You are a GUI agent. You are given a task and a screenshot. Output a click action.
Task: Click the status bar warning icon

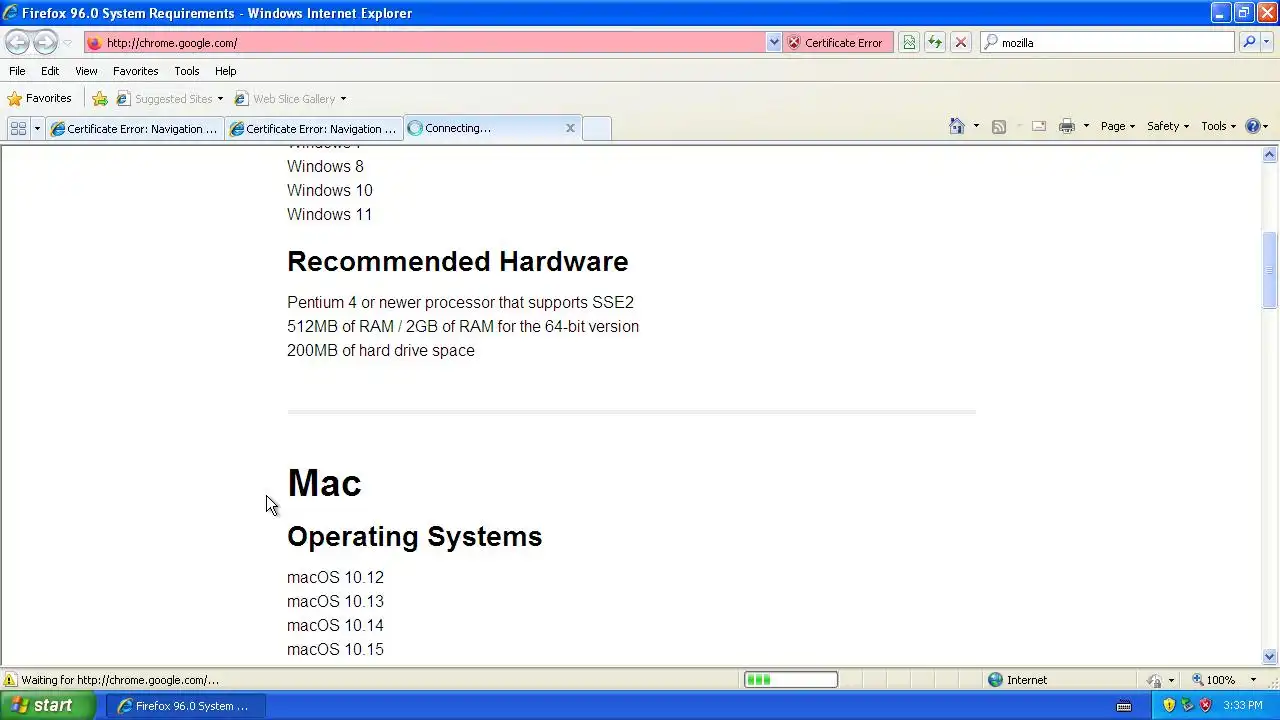(x=10, y=680)
